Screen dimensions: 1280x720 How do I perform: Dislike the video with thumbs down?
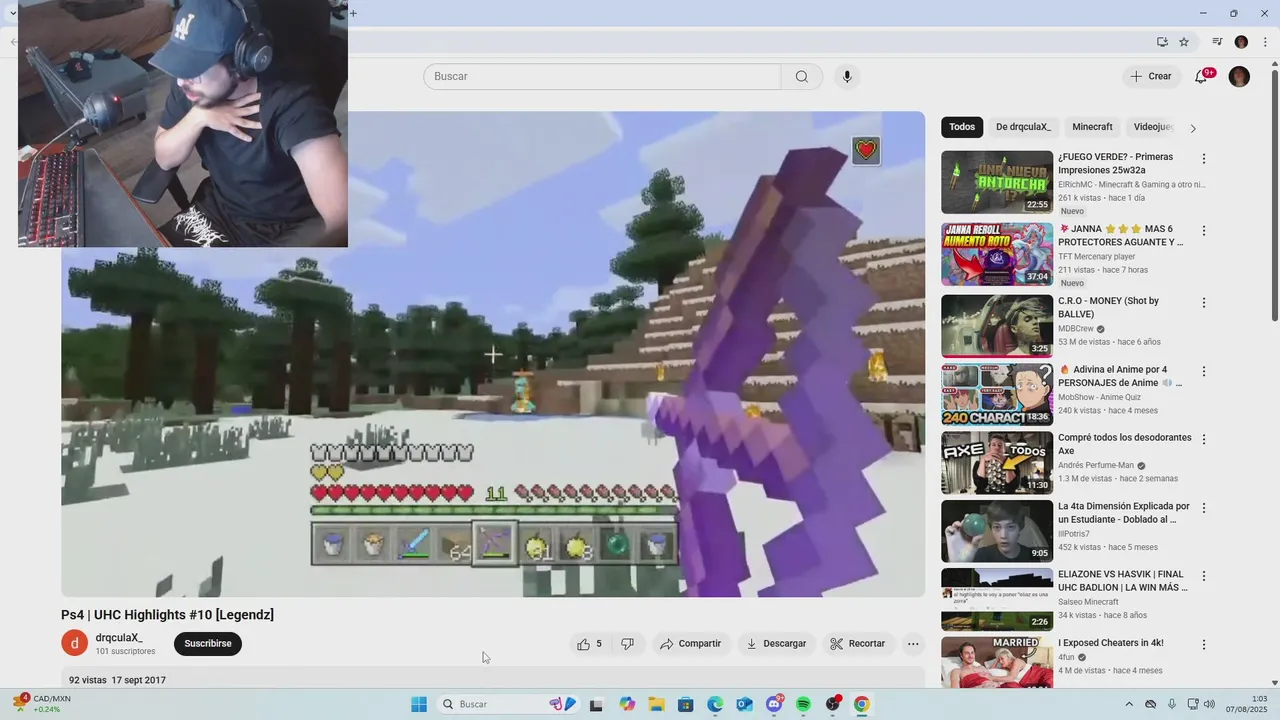(x=628, y=644)
